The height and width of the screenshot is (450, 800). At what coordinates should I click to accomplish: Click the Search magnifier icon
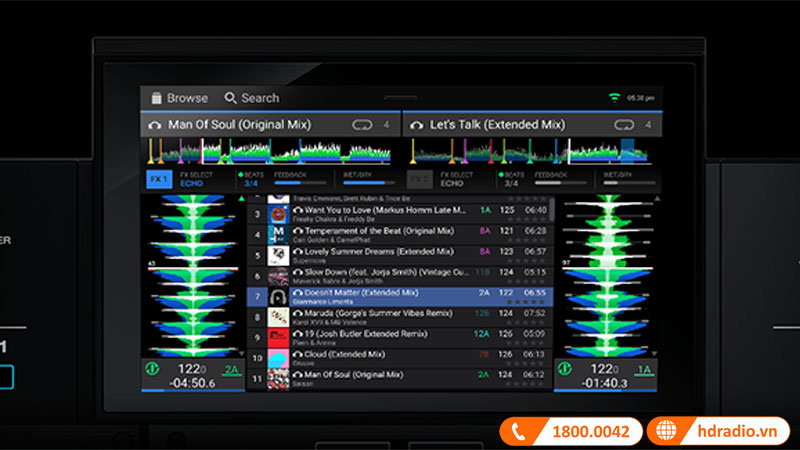[x=231, y=98]
